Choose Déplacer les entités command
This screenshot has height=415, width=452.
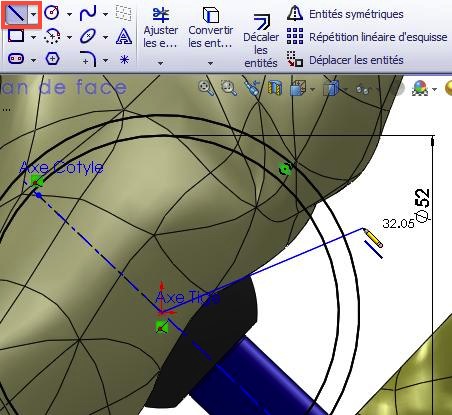[345, 60]
